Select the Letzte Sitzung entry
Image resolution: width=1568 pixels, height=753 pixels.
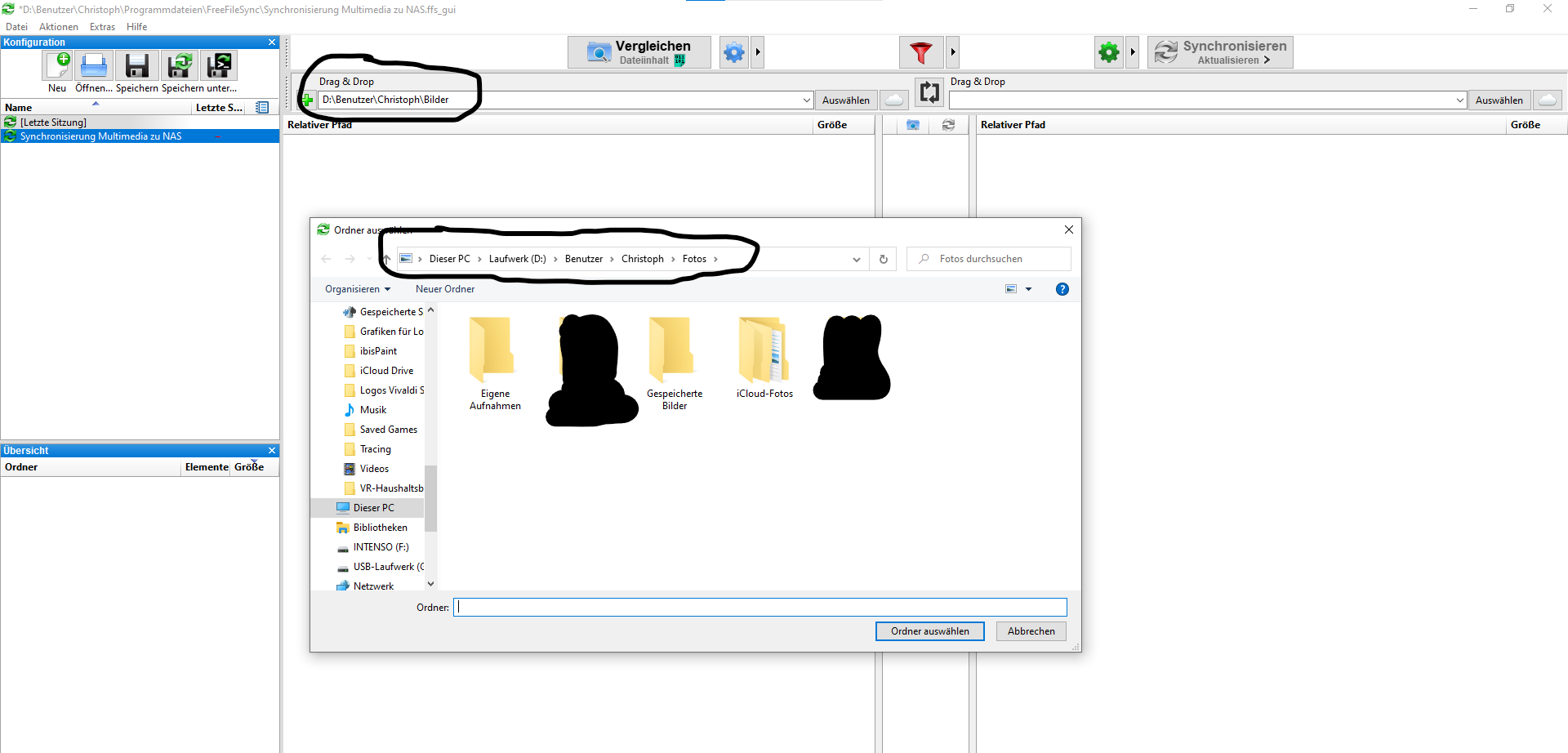[x=140, y=123]
